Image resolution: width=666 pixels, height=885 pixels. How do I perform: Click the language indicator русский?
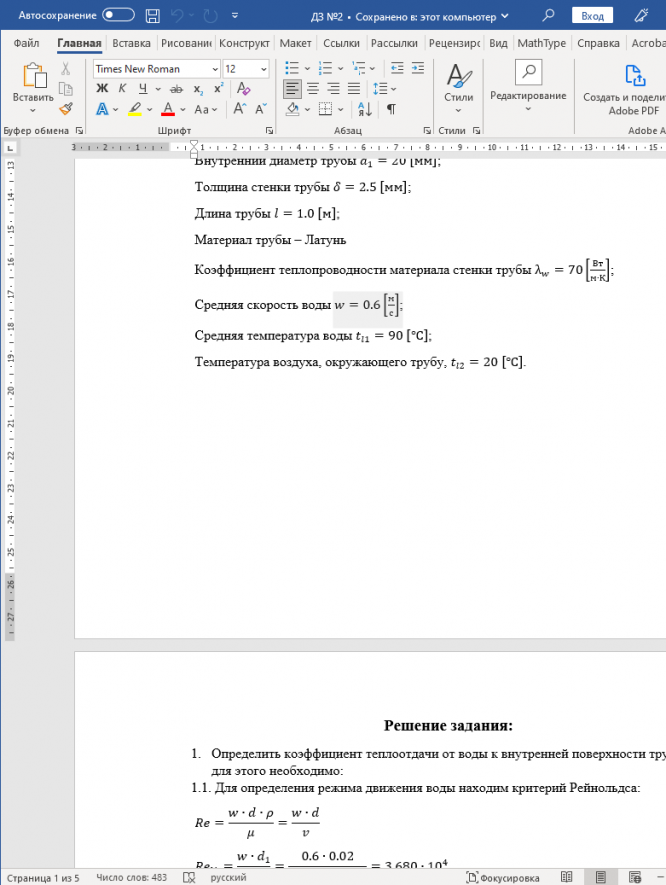(x=229, y=878)
